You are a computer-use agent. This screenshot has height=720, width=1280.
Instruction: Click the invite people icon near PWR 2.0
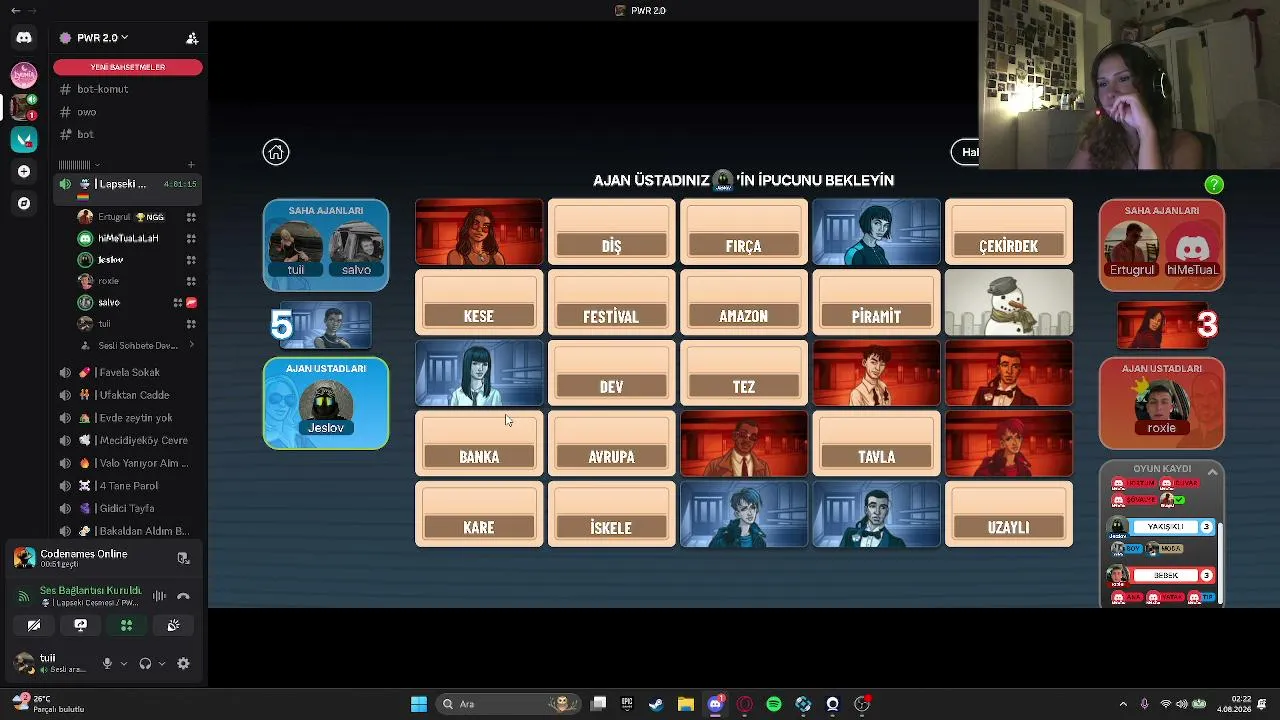192,38
